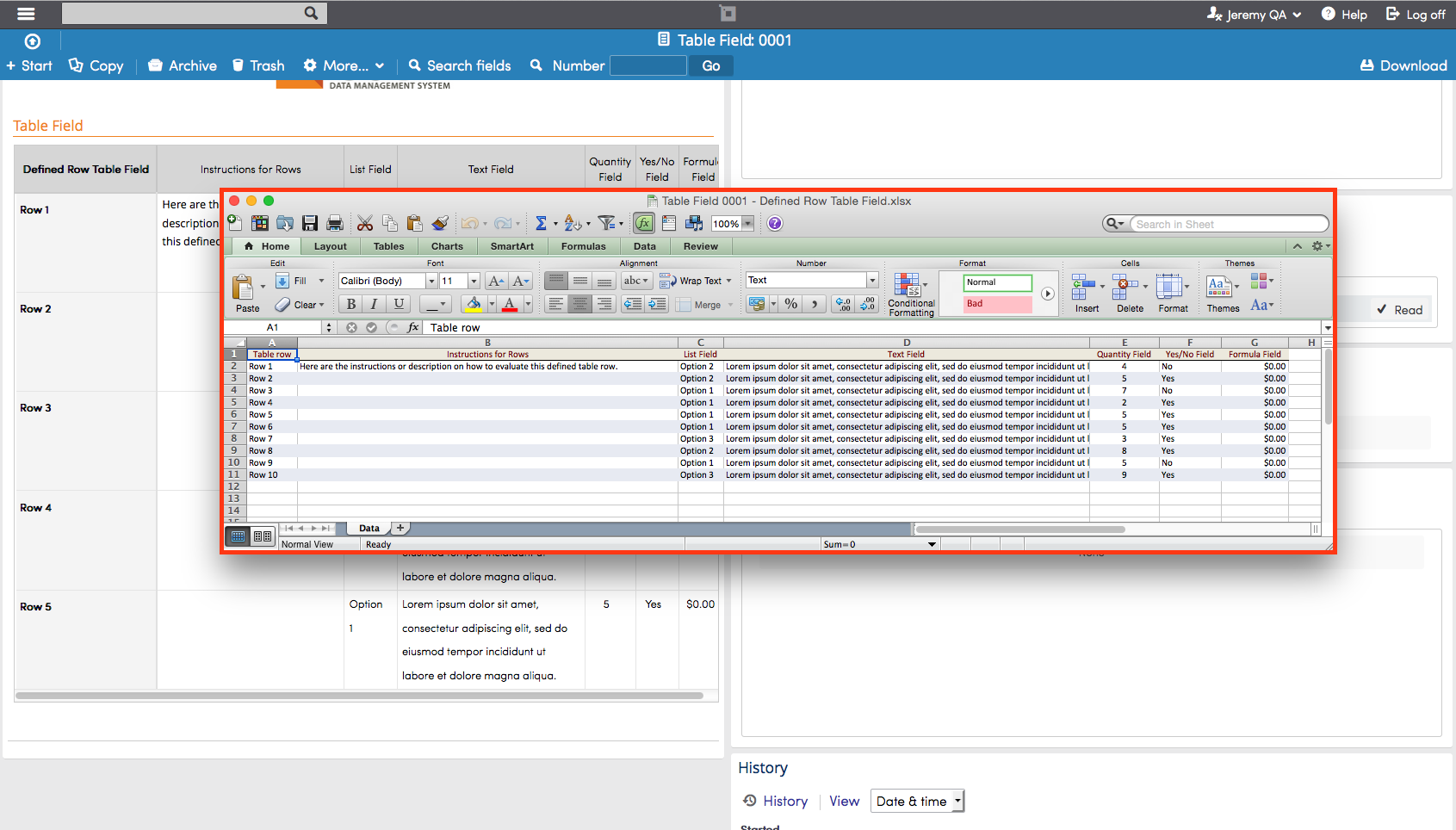This screenshot has height=830, width=1456.
Task: Expand the Number format dropdown showing Text
Action: [871, 280]
